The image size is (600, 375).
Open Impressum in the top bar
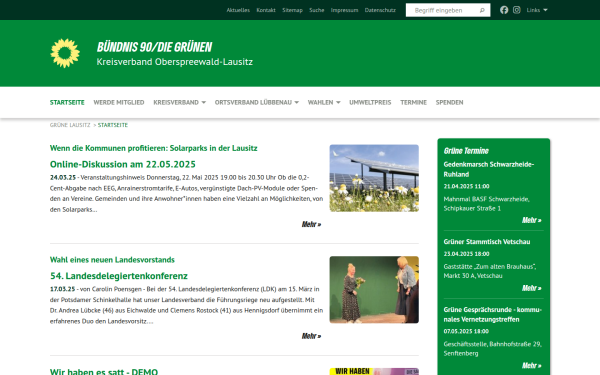pos(344,10)
